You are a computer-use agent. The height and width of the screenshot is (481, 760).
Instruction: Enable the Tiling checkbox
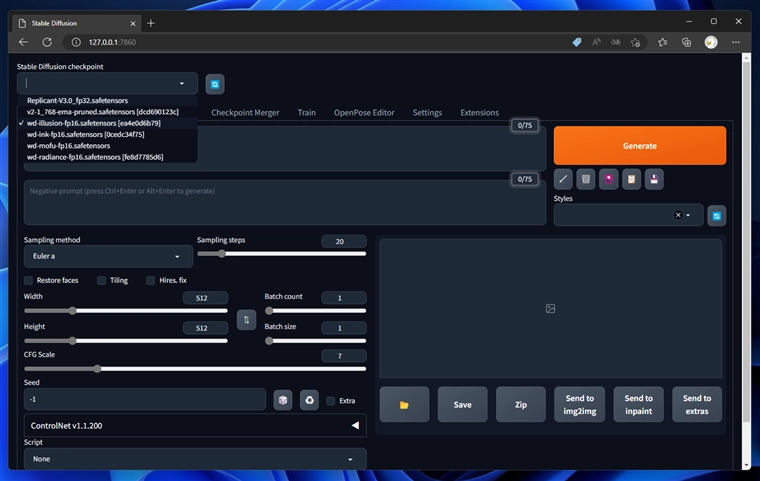click(x=101, y=280)
